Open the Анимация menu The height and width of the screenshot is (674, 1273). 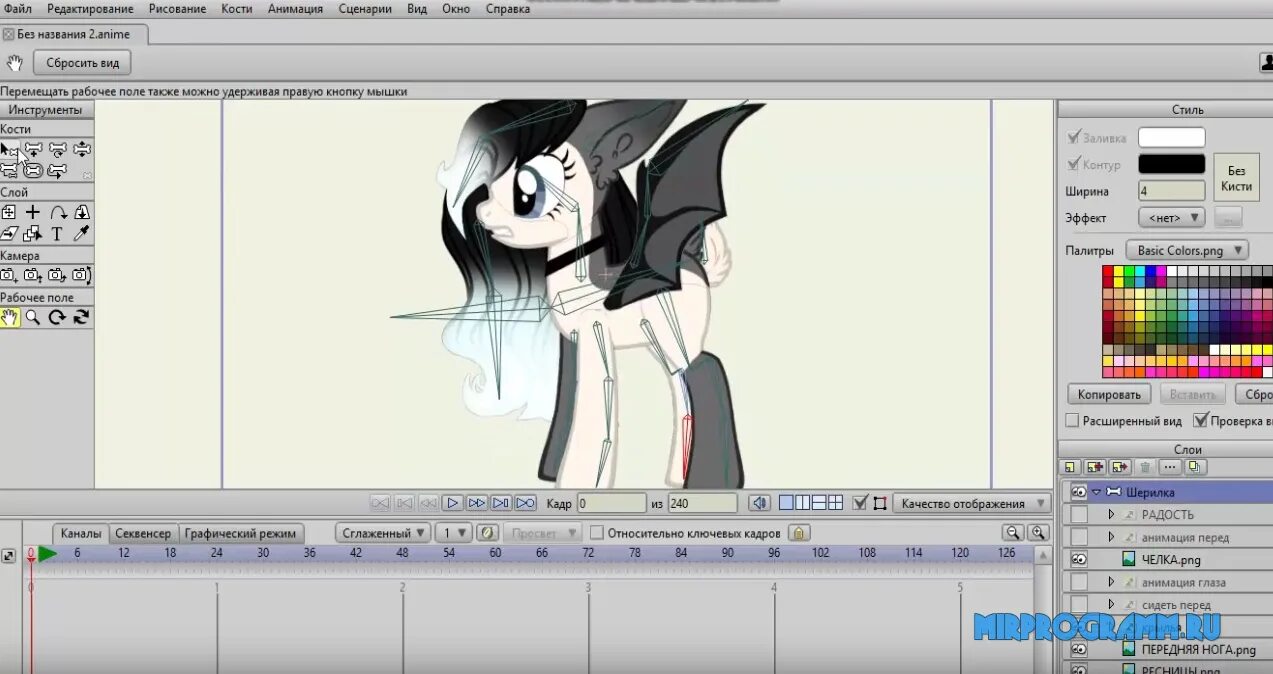pyautogui.click(x=295, y=8)
